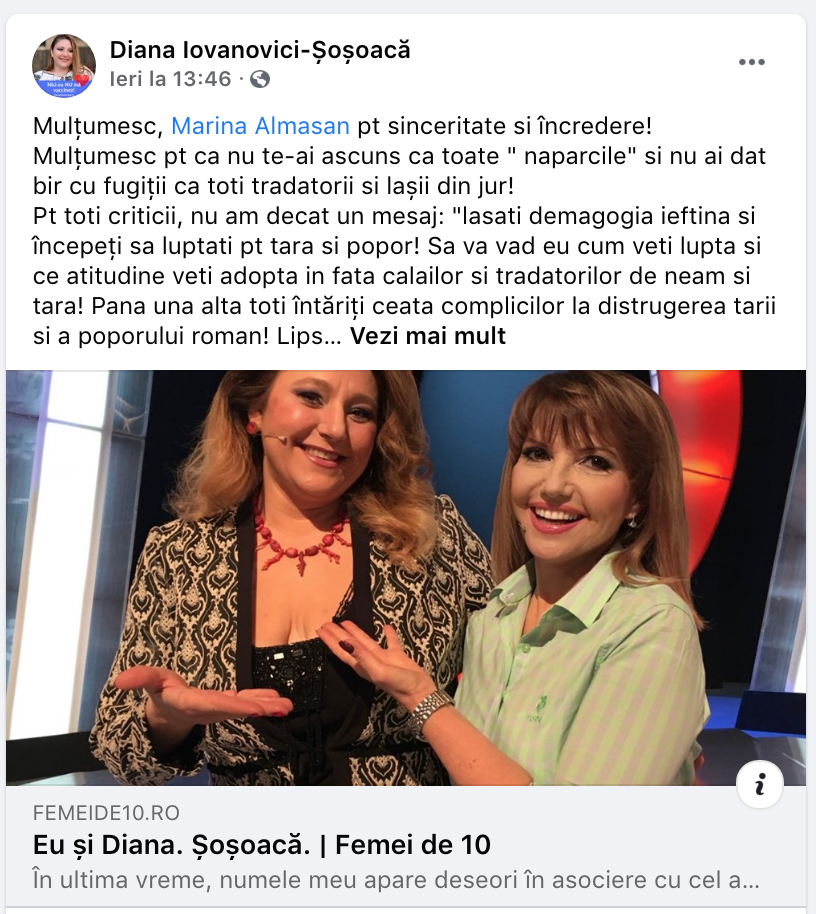The height and width of the screenshot is (914, 816).
Task: Open the Marina Almasan tagged profile link
Action: (260, 126)
